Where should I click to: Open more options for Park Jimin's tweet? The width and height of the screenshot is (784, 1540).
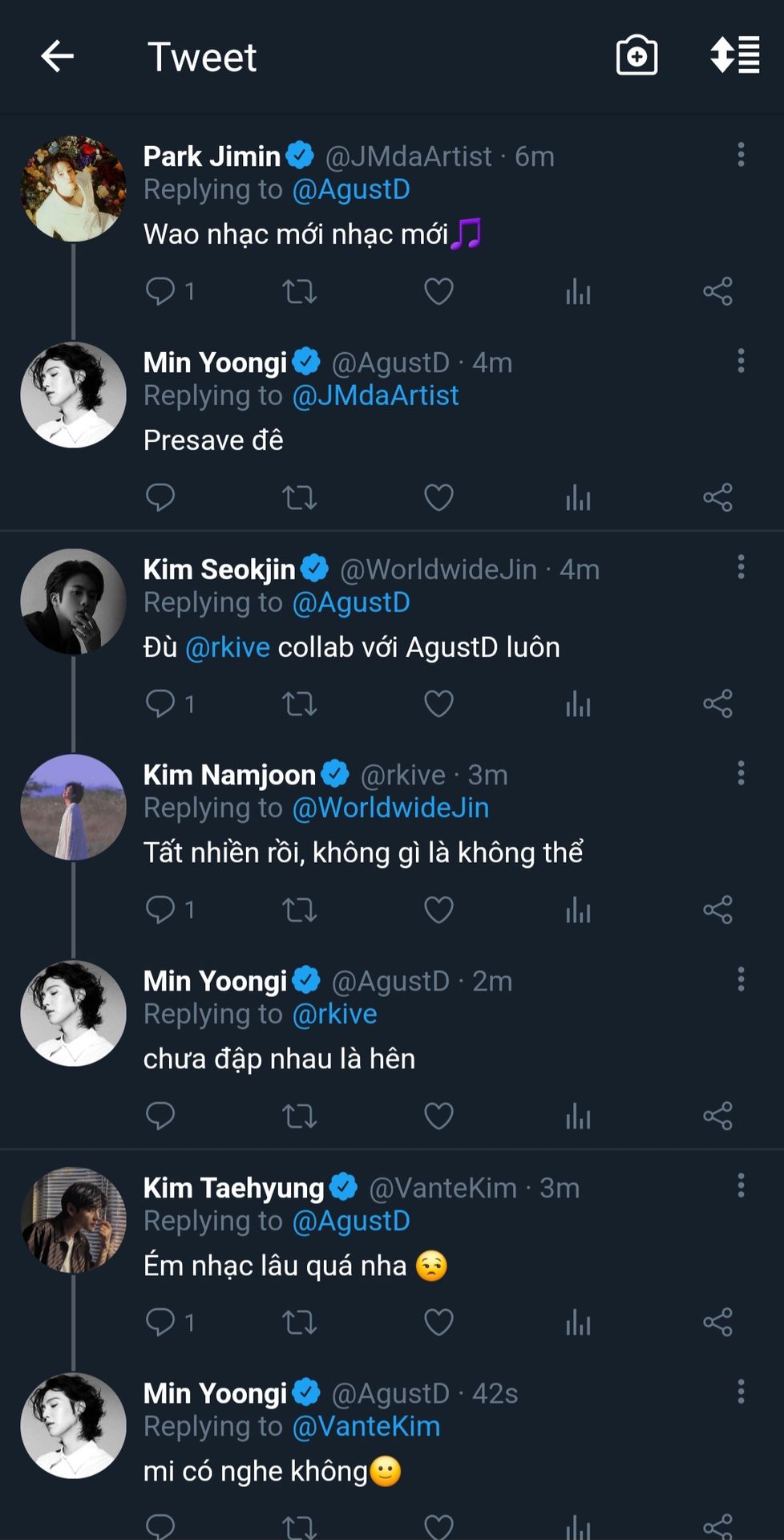741,155
